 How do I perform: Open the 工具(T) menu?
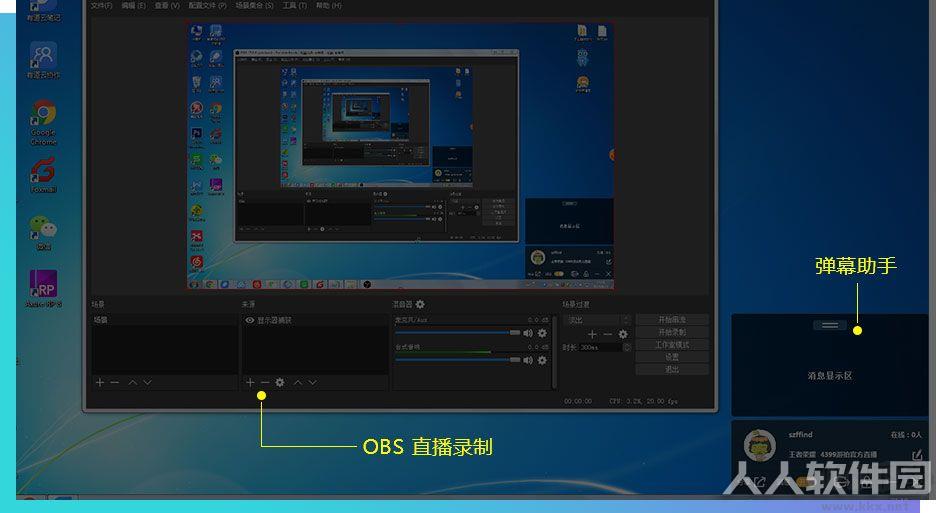click(294, 5)
